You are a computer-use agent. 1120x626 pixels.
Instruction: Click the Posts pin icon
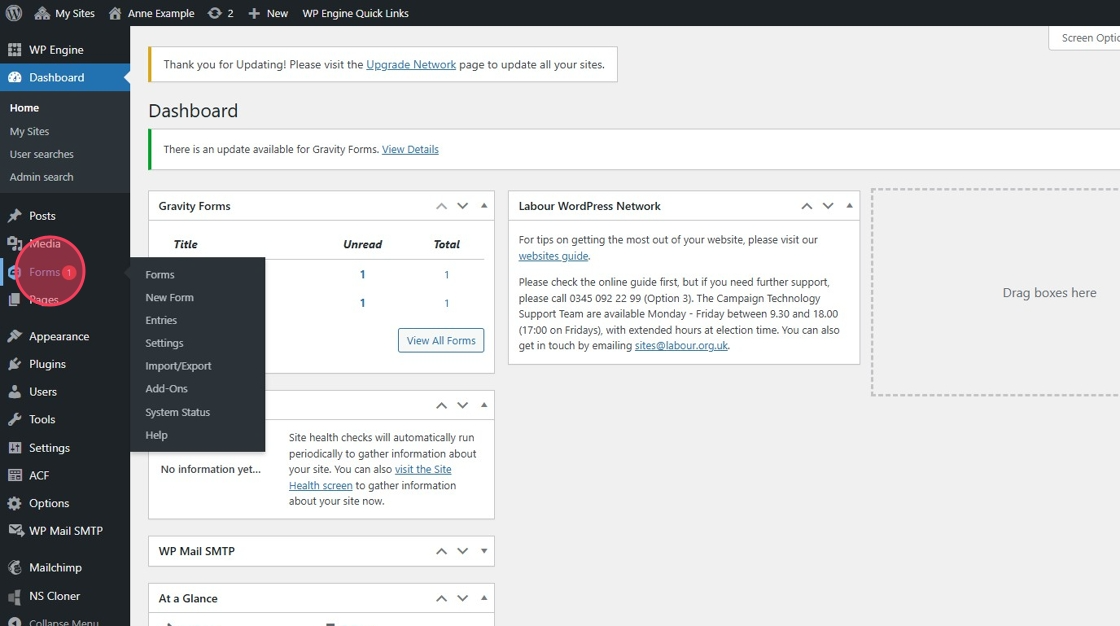pyautogui.click(x=14, y=216)
